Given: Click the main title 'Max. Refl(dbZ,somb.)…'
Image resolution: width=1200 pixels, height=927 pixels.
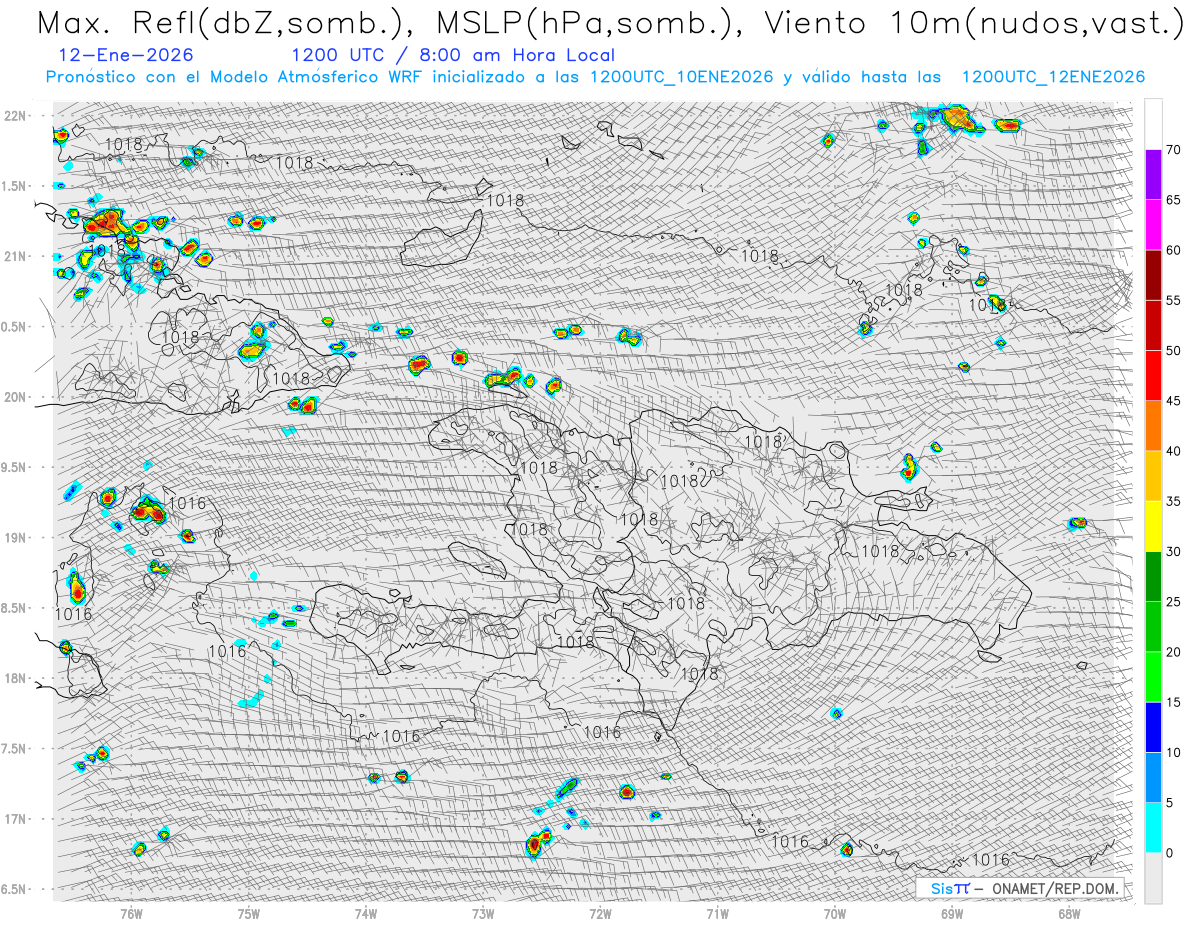Looking at the screenshot, I should [609, 24].
